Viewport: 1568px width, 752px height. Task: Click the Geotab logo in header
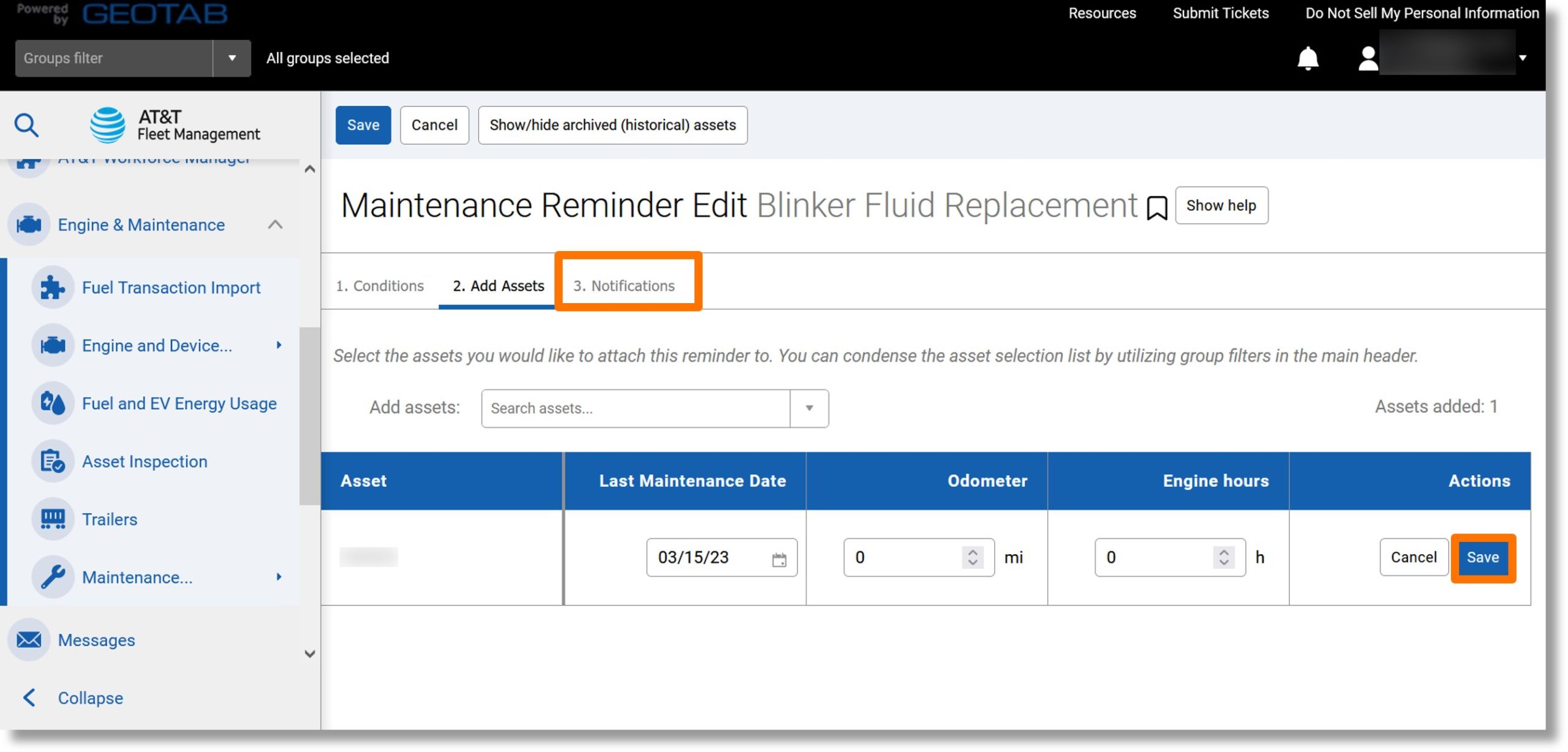coord(155,13)
